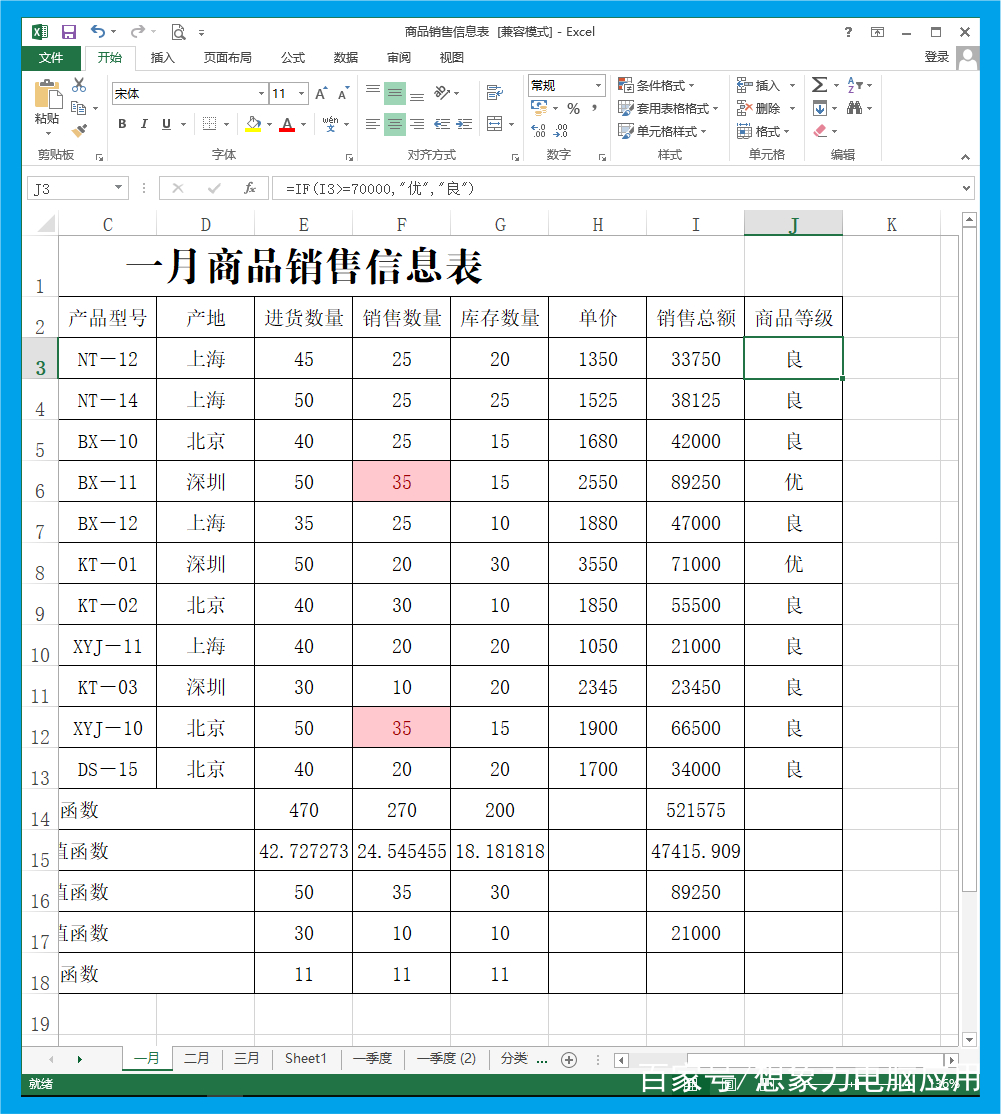
Task: Open the 文件 File tab
Action: 51,58
